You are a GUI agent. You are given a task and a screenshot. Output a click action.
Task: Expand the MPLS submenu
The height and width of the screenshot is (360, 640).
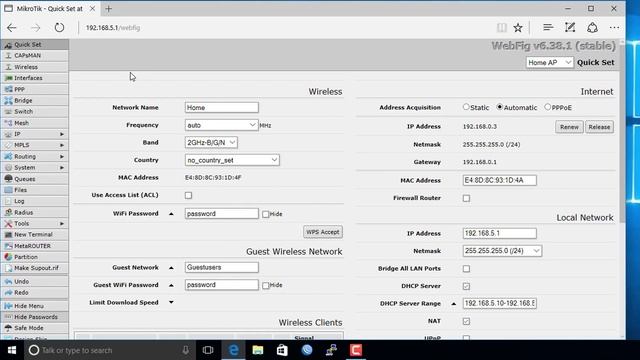click(62, 145)
